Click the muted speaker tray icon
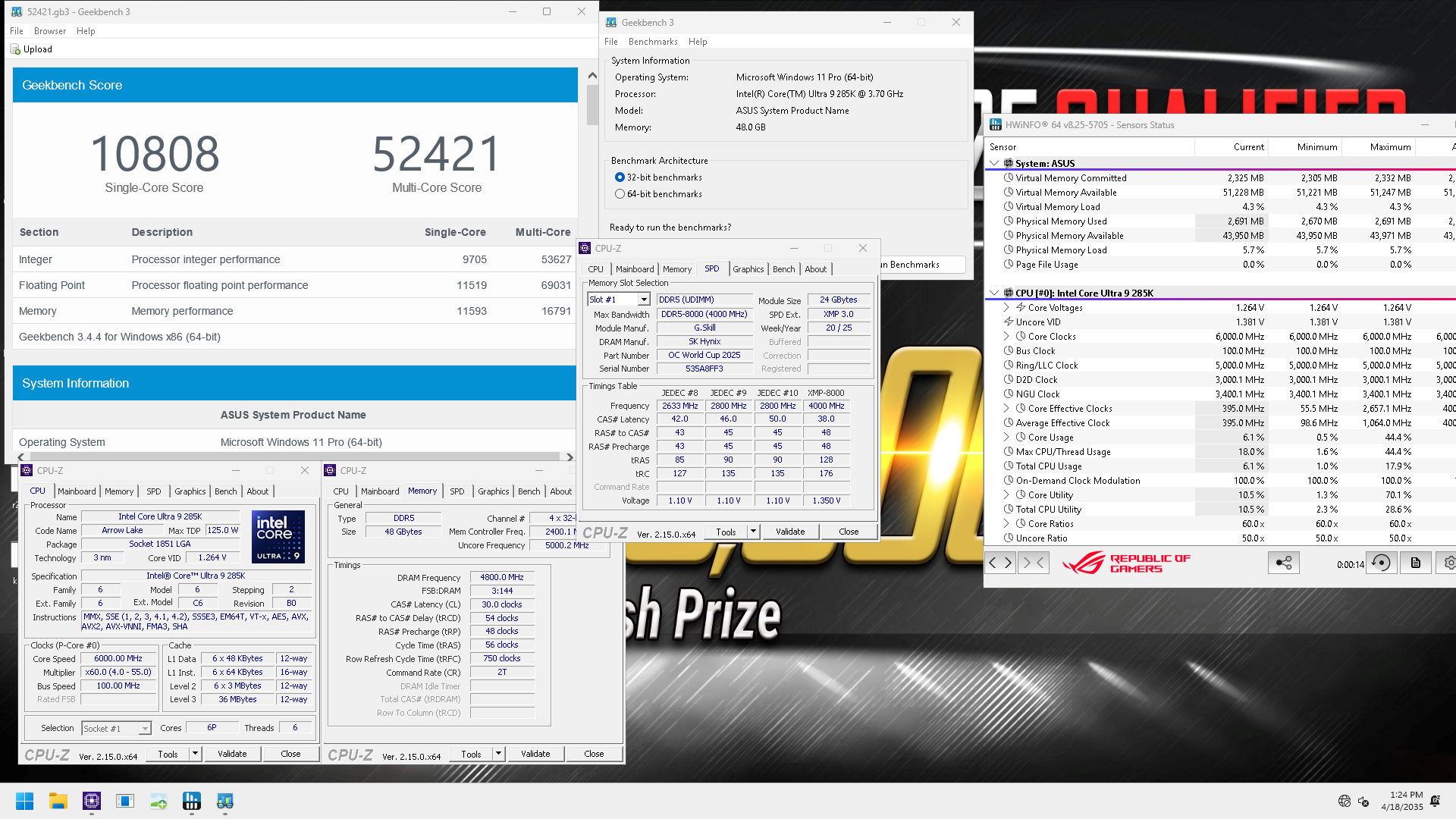This screenshot has width=1456, height=819. pos(1363,801)
